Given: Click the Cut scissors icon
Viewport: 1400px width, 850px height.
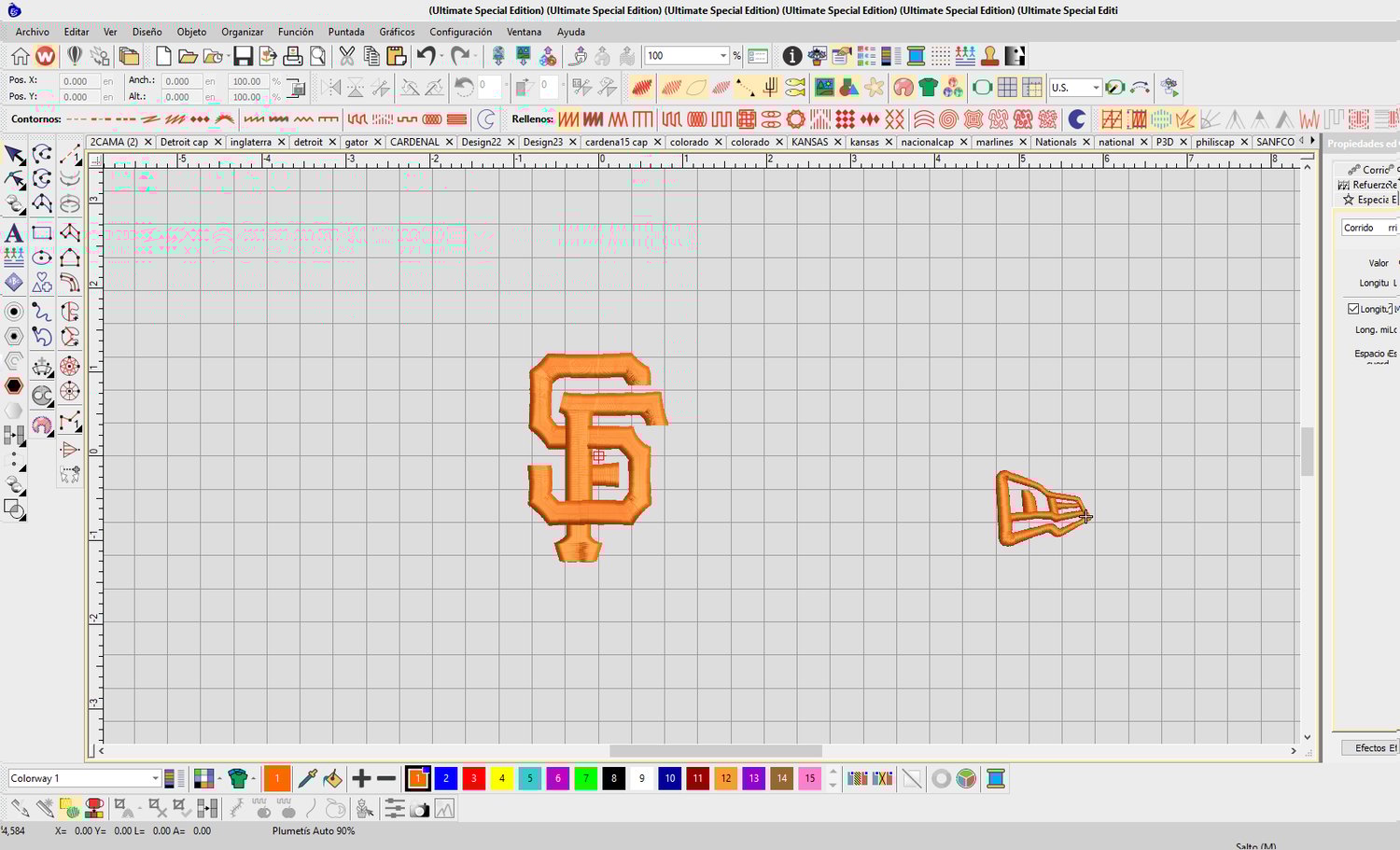Looking at the screenshot, I should pyautogui.click(x=347, y=56).
